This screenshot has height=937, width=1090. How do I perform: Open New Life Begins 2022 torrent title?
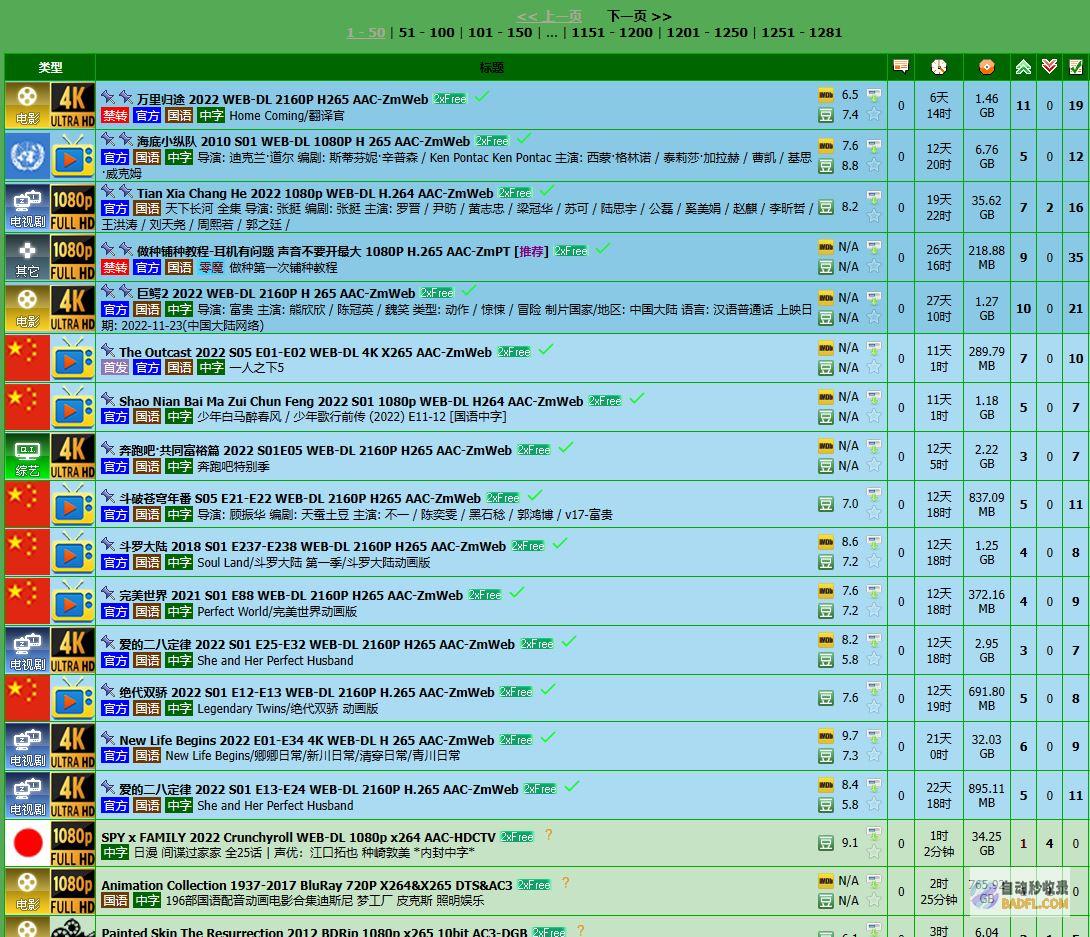tap(307, 740)
